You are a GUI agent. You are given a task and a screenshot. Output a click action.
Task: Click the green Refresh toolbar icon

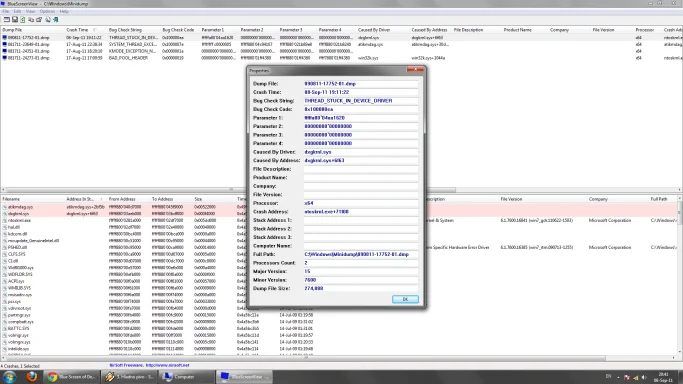[x=23, y=20]
